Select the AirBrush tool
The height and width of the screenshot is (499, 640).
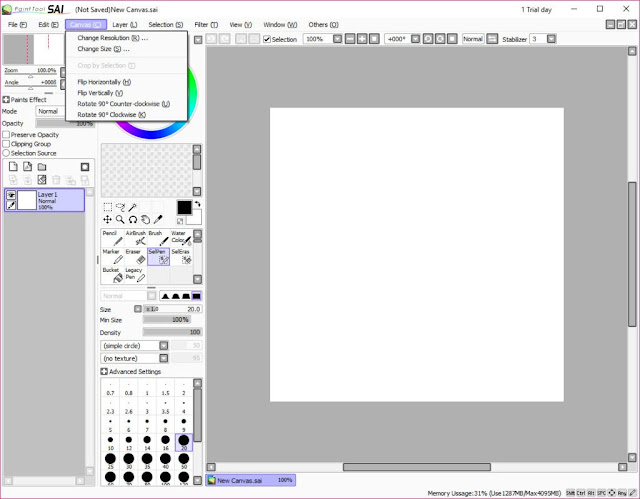coord(136,237)
